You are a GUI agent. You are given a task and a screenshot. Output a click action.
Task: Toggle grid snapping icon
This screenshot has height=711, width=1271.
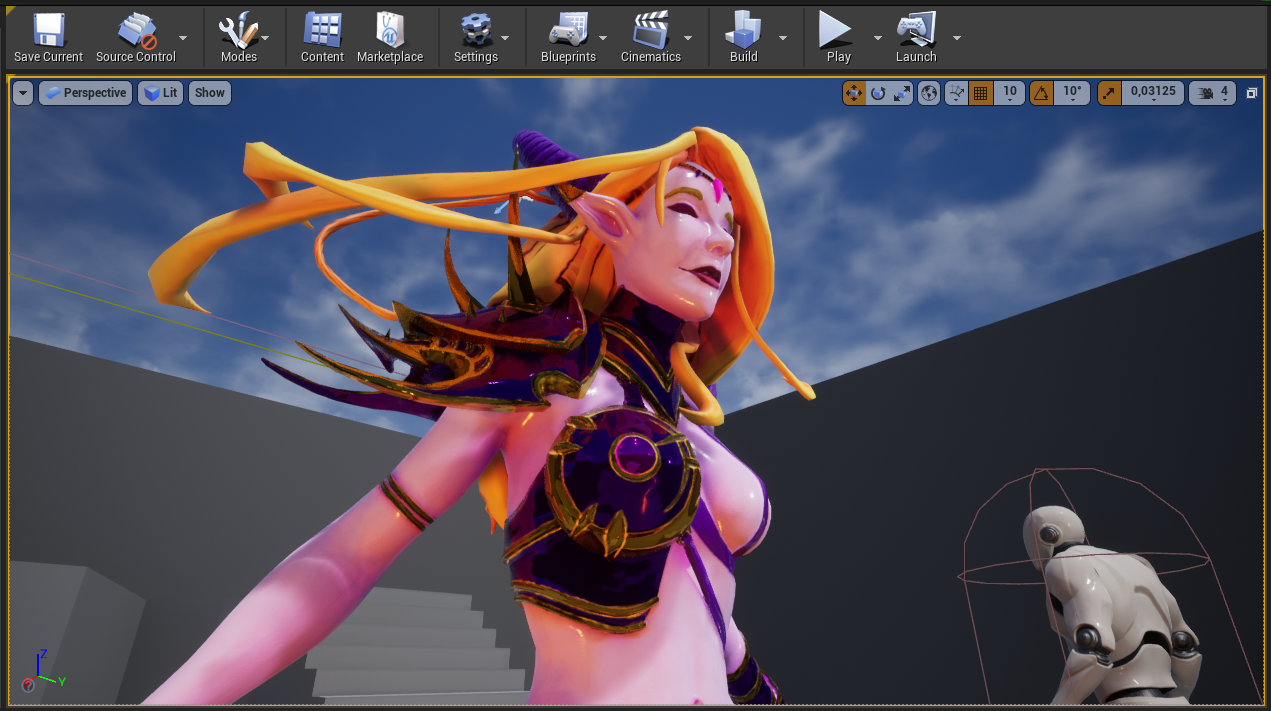[981, 93]
